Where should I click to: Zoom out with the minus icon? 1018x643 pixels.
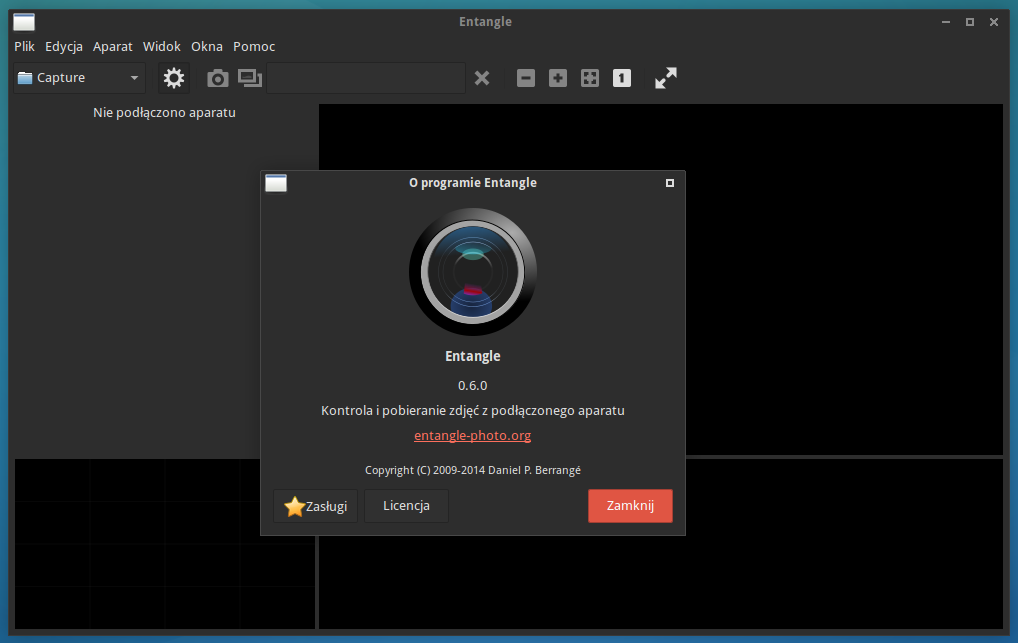526,79
